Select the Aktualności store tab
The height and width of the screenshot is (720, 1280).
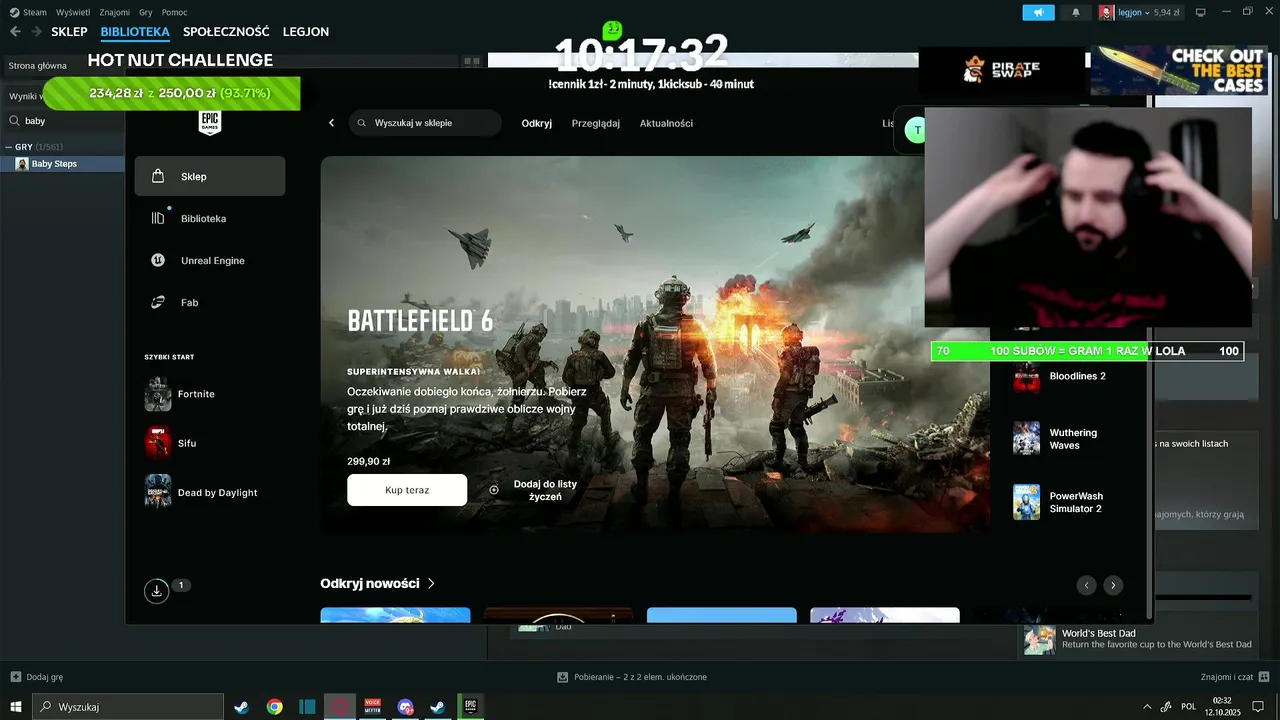(666, 123)
